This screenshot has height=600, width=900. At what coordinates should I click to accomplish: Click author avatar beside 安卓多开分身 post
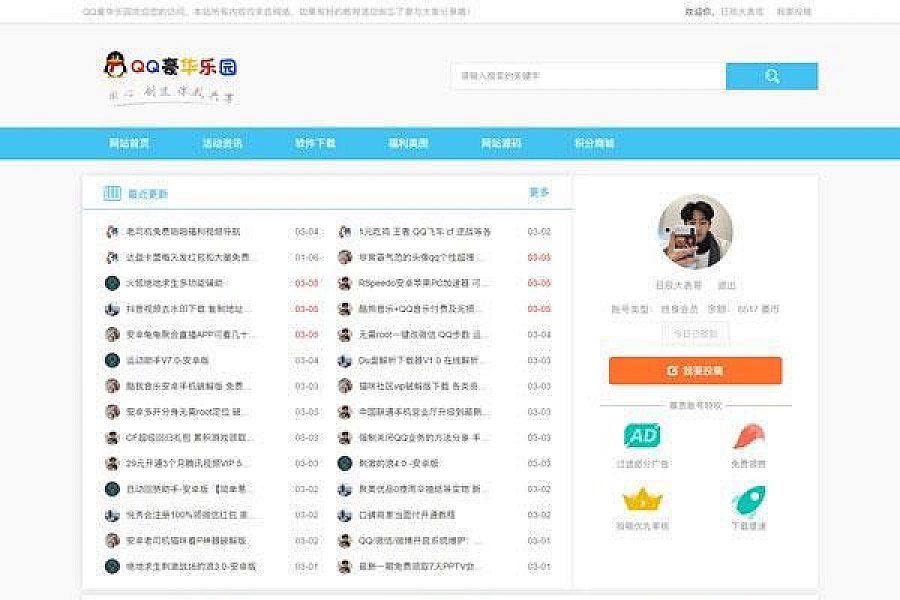[x=112, y=412]
